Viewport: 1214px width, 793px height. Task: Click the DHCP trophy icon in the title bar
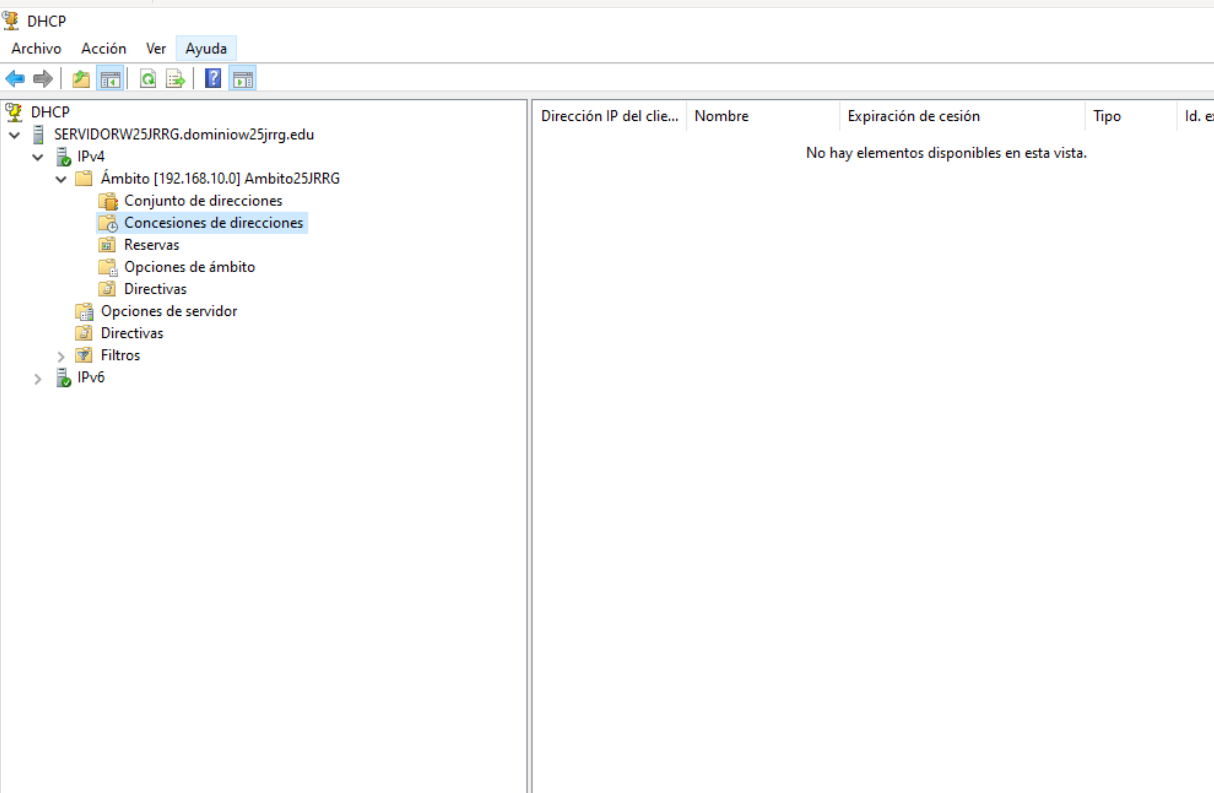pyautogui.click(x=11, y=21)
